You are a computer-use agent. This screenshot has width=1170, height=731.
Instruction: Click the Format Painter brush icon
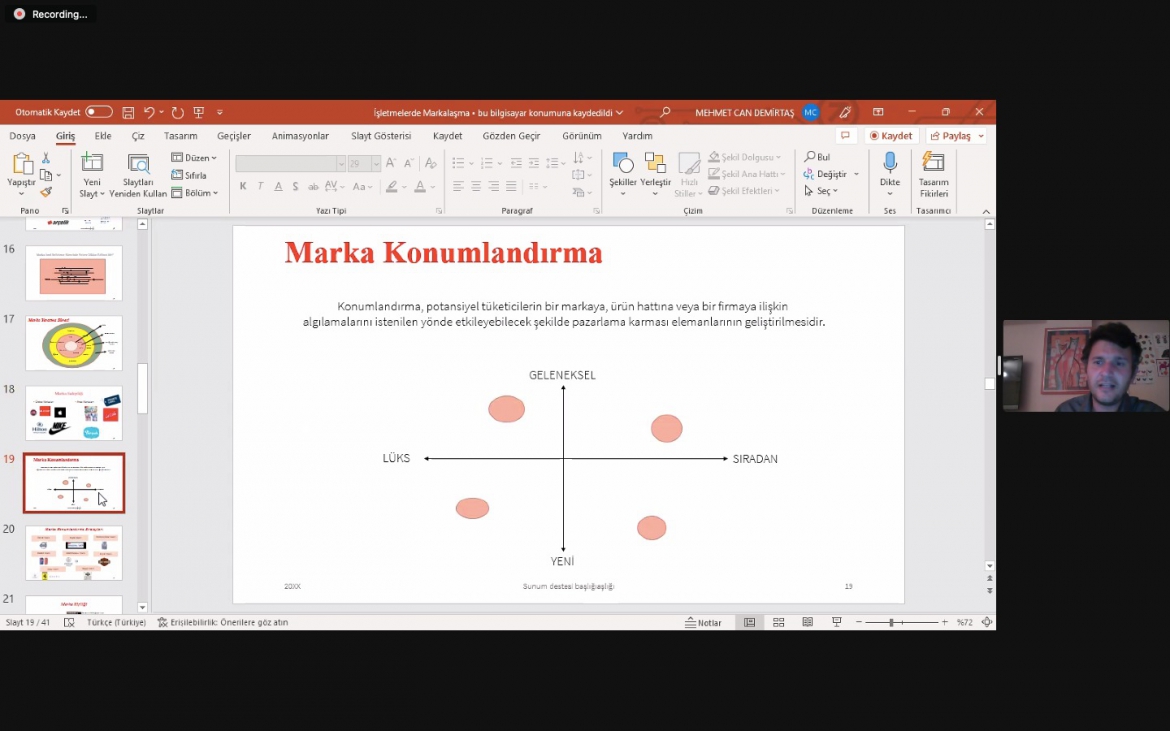click(x=46, y=192)
